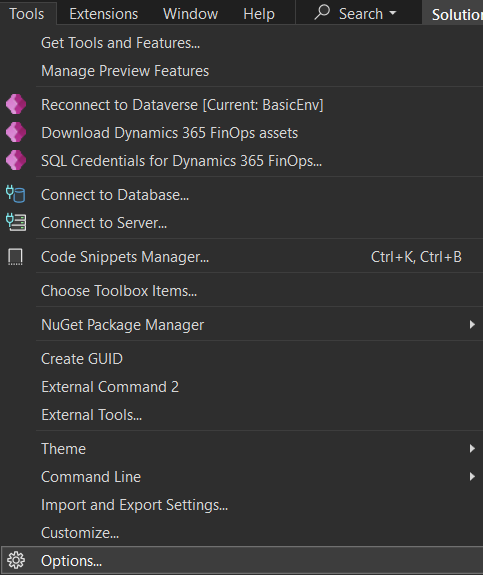
Task: Click the Reconnect to Dataverse icon
Action: pos(16,105)
